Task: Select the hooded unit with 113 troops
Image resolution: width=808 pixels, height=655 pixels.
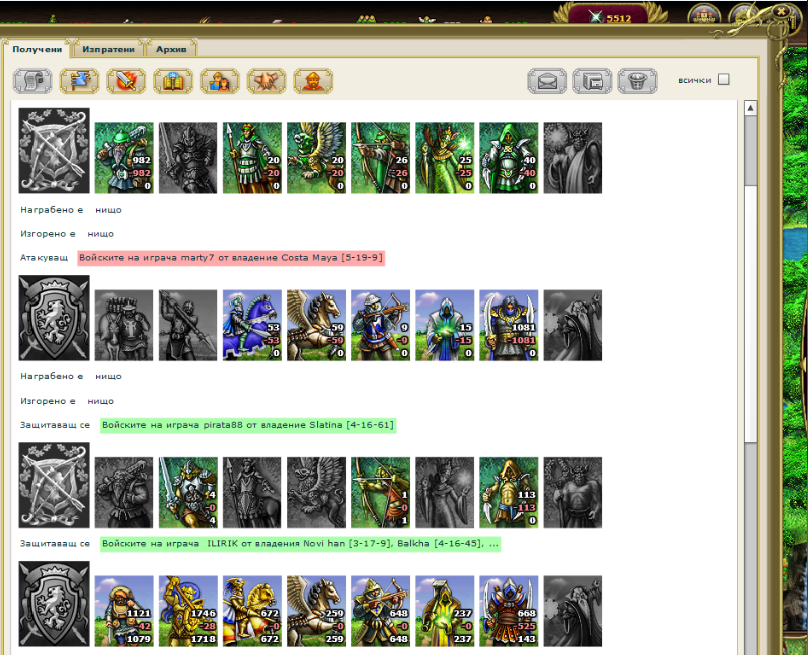Action: [509, 492]
